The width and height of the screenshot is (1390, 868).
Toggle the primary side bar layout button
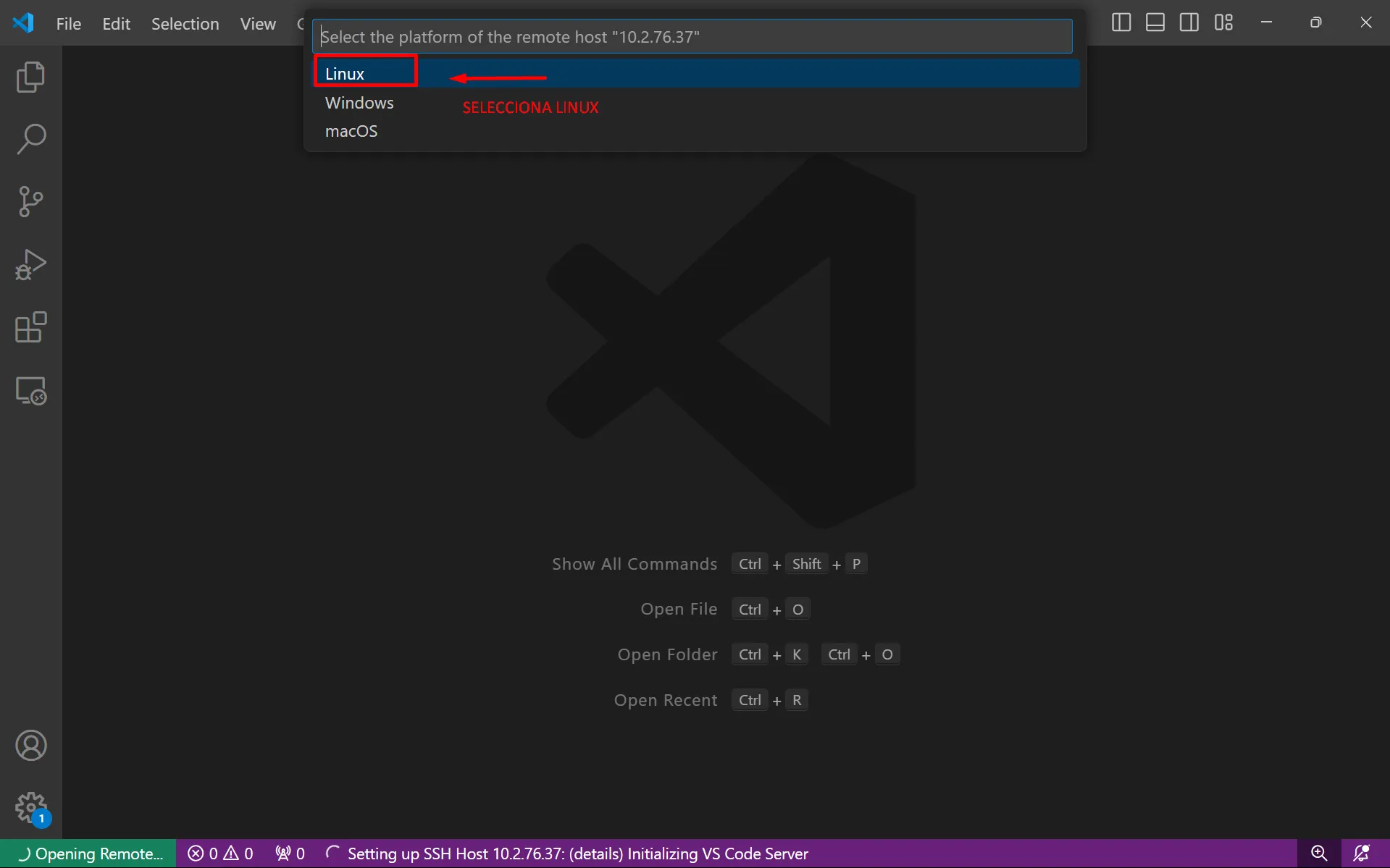click(1121, 22)
